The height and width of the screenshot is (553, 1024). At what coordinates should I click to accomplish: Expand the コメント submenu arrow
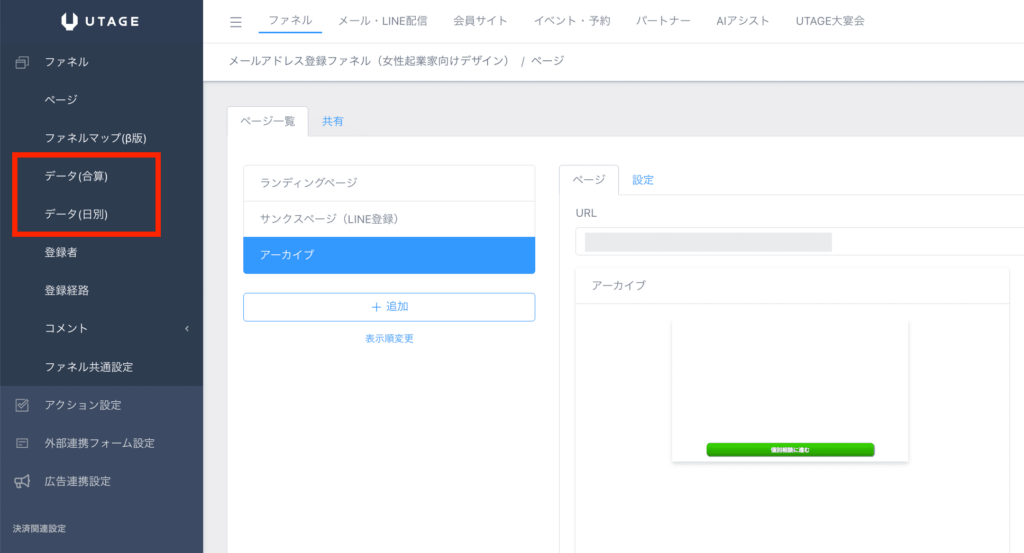pyautogui.click(x=187, y=328)
